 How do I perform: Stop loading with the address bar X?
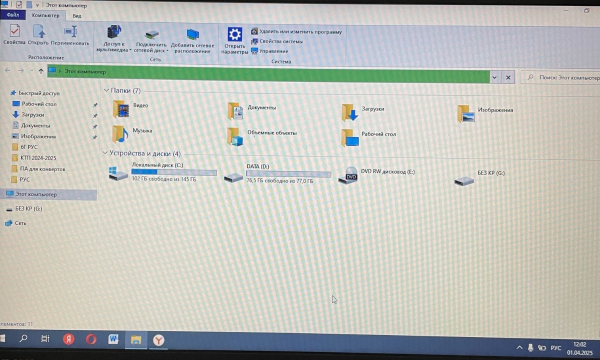click(508, 78)
